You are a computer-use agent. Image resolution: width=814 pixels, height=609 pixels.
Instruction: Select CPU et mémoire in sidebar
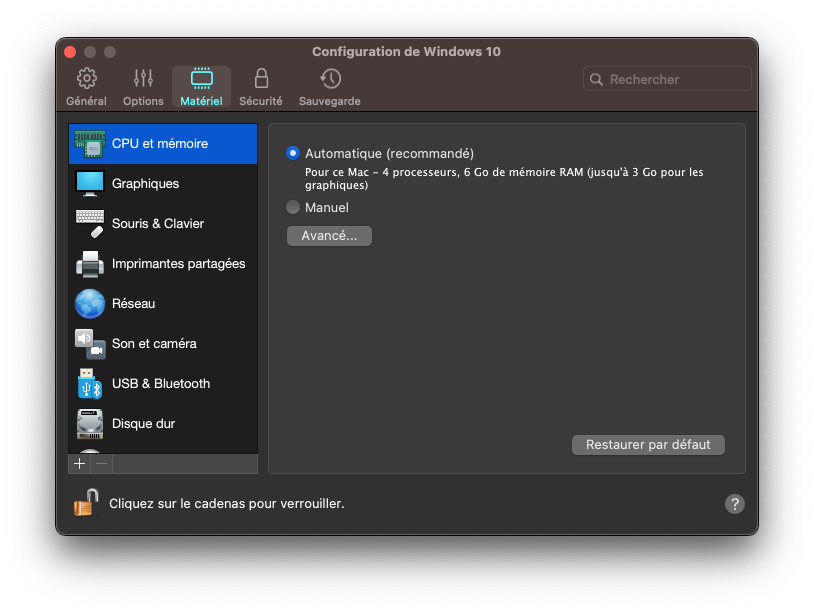(163, 144)
